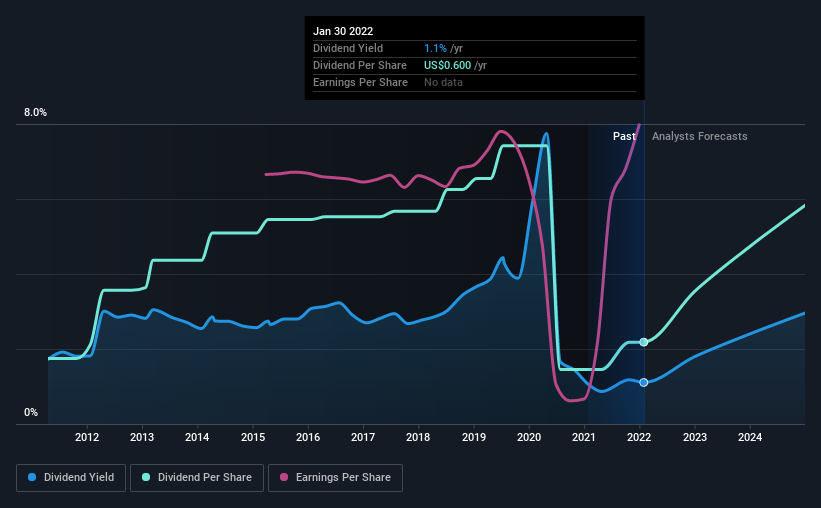Click the Jan 30 2022 tooltip header
Image resolution: width=821 pixels, height=508 pixels.
(343, 31)
